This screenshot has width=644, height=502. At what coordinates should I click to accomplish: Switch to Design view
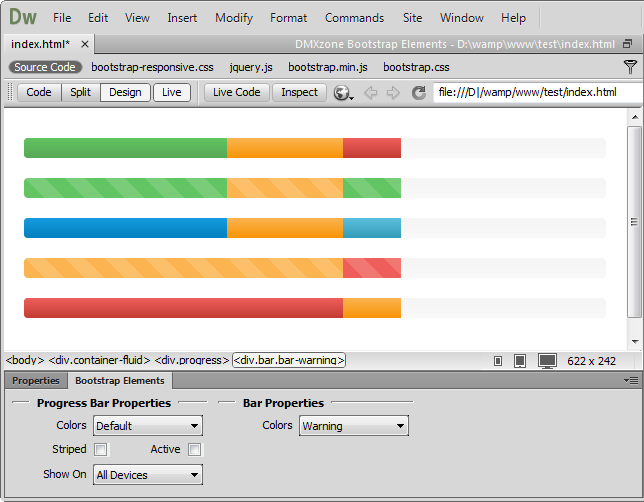click(125, 92)
